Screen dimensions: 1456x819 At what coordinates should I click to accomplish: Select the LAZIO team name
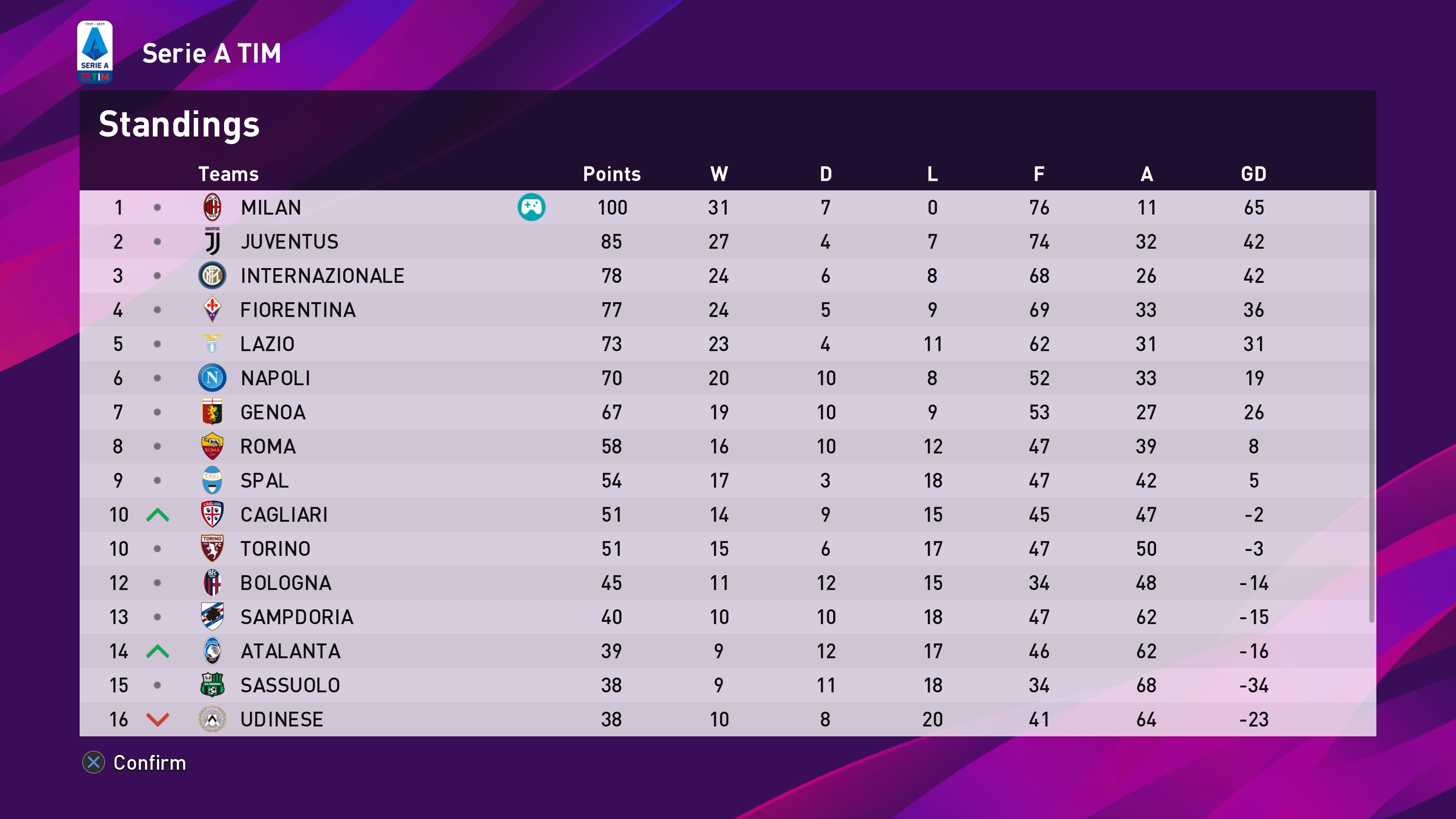(267, 344)
